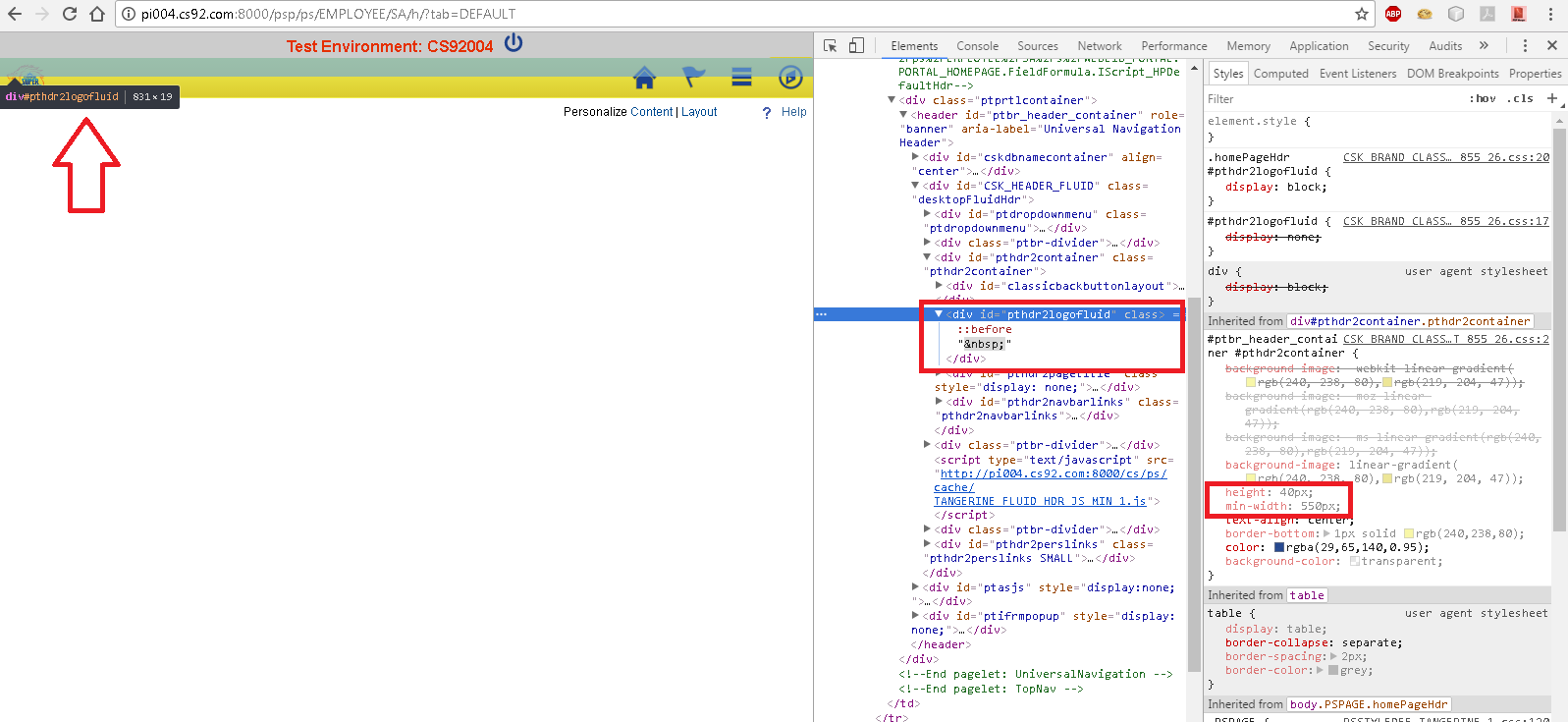The height and width of the screenshot is (722, 1568).
Task: Open Chrome's three-dot menu
Action: (x=1550, y=14)
